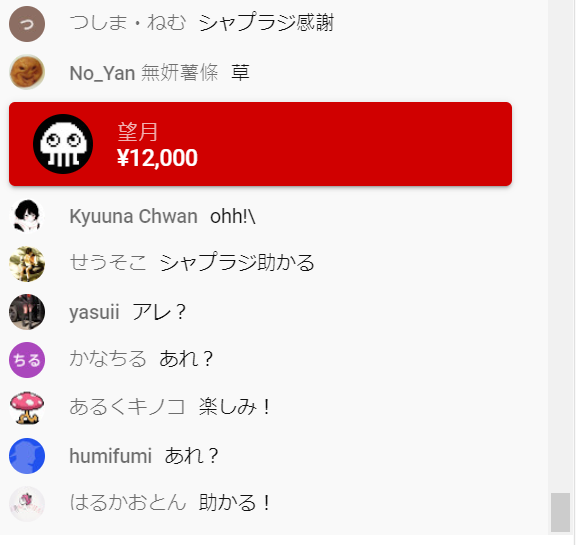
Task: Click the chat message シャプラジ助かる
Action: pyautogui.click(x=237, y=263)
